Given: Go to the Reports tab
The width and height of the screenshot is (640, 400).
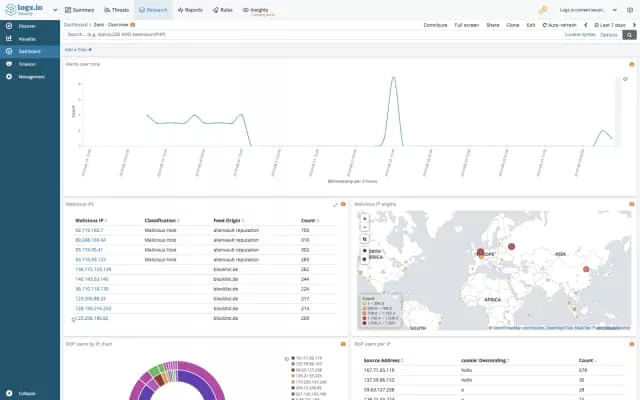Looking at the screenshot, I should point(191,9).
